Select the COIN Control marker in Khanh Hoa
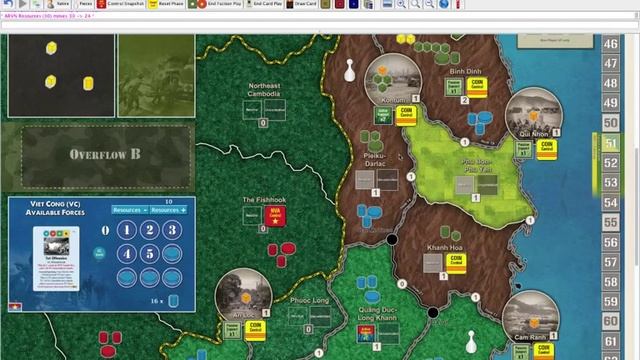This screenshot has height=360, width=640. point(456,264)
